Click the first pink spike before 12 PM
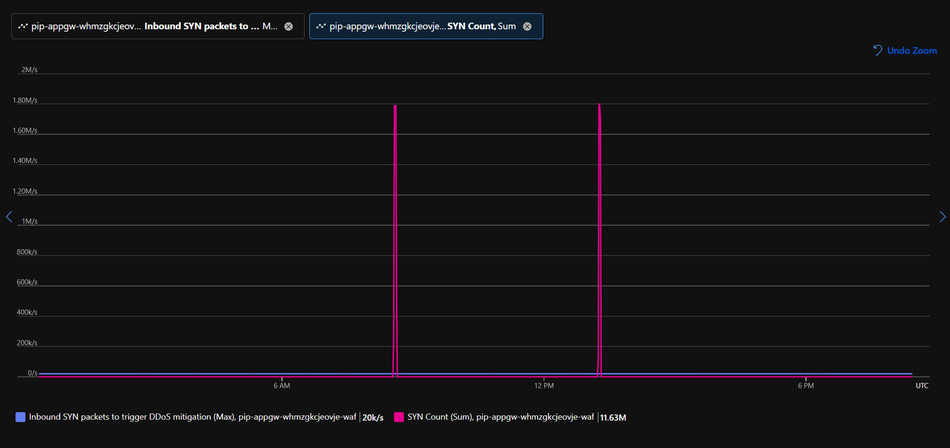 (x=395, y=242)
